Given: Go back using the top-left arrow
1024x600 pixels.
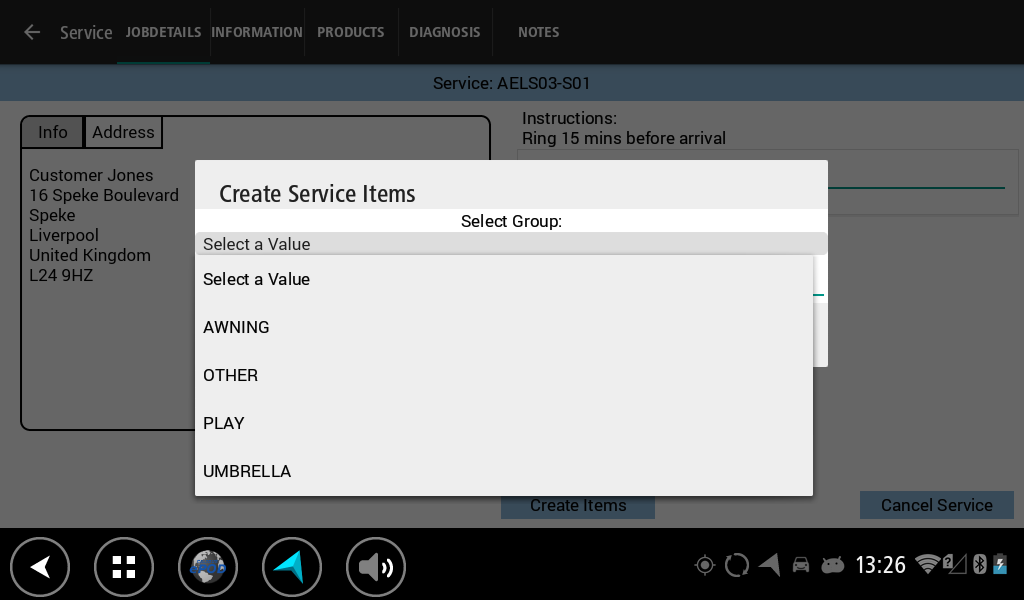Looking at the screenshot, I should 31,32.
